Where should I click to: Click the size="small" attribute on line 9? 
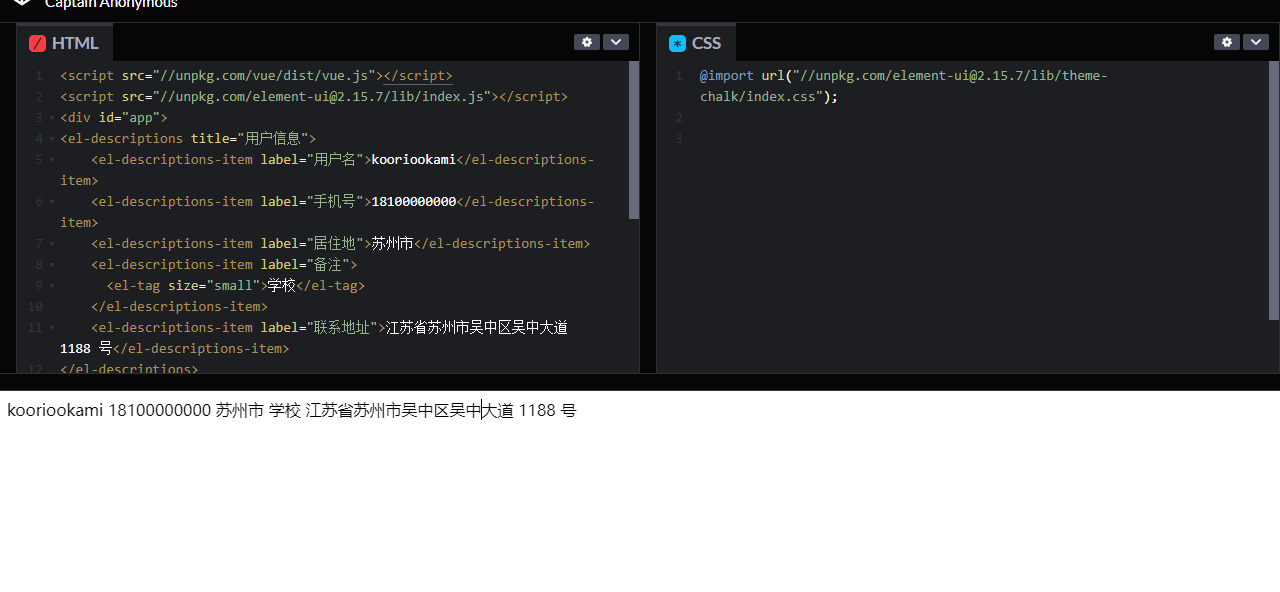tap(214, 286)
